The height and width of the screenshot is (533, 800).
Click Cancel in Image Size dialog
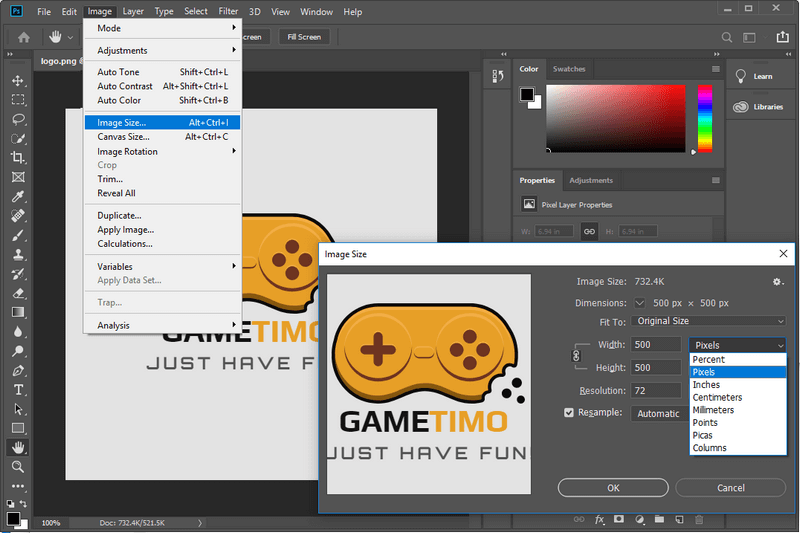pos(730,488)
